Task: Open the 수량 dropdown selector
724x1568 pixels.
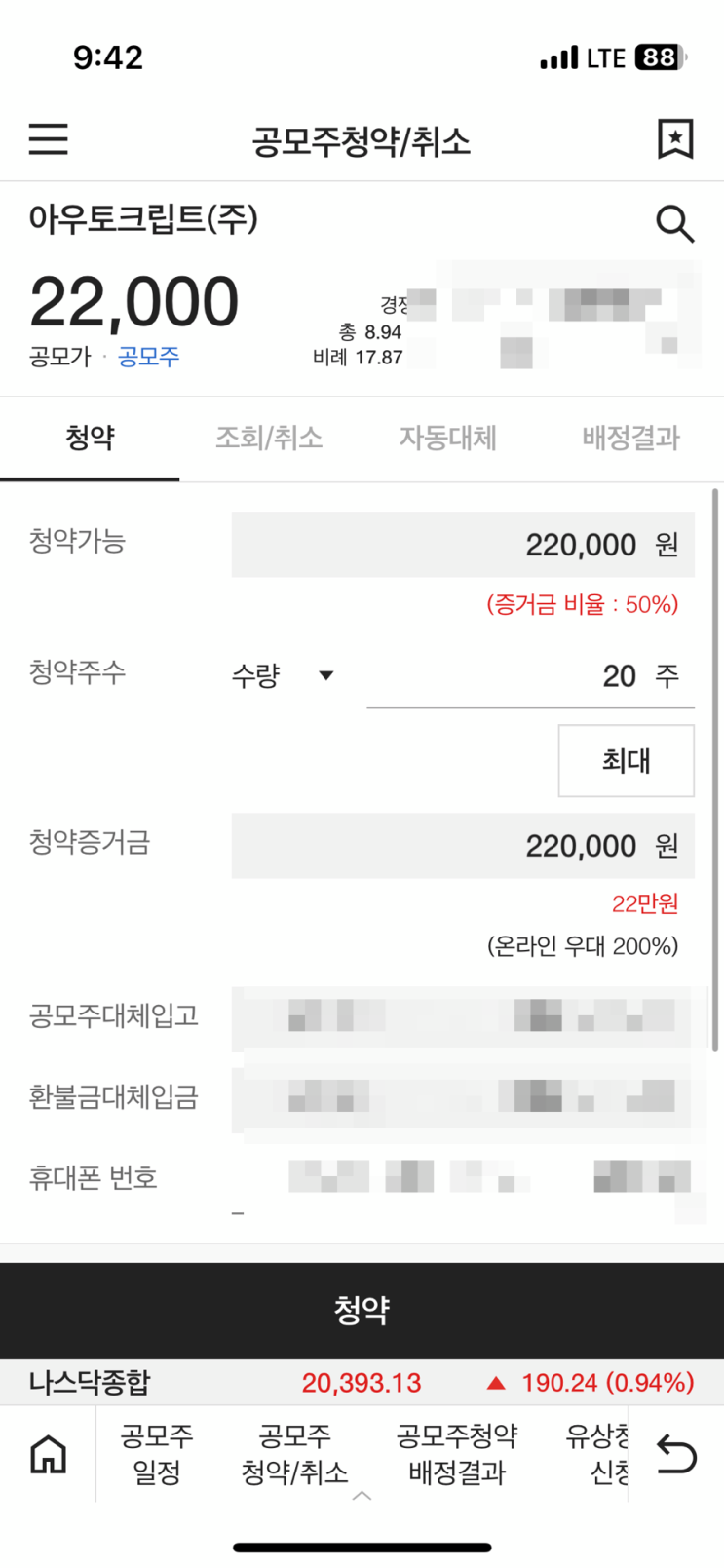Action: click(283, 675)
